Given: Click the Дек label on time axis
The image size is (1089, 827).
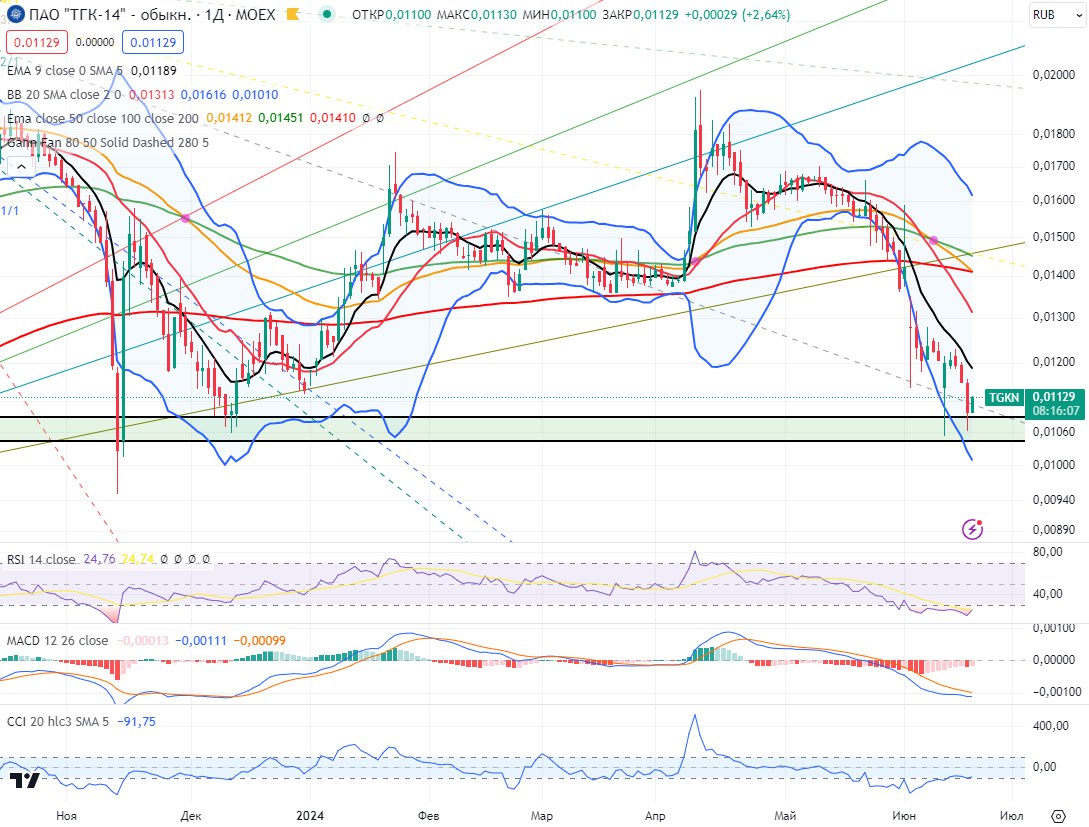Looking at the screenshot, I should (x=190, y=815).
